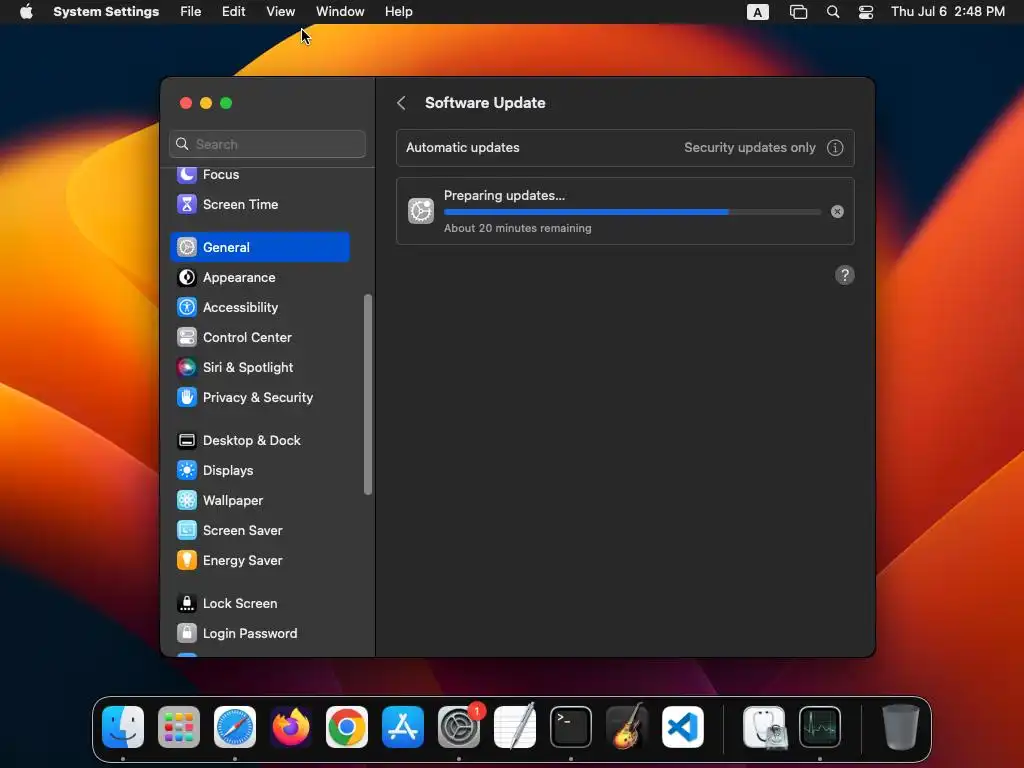Image resolution: width=1024 pixels, height=768 pixels.
Task: Open the Edit menu
Action: [x=233, y=12]
